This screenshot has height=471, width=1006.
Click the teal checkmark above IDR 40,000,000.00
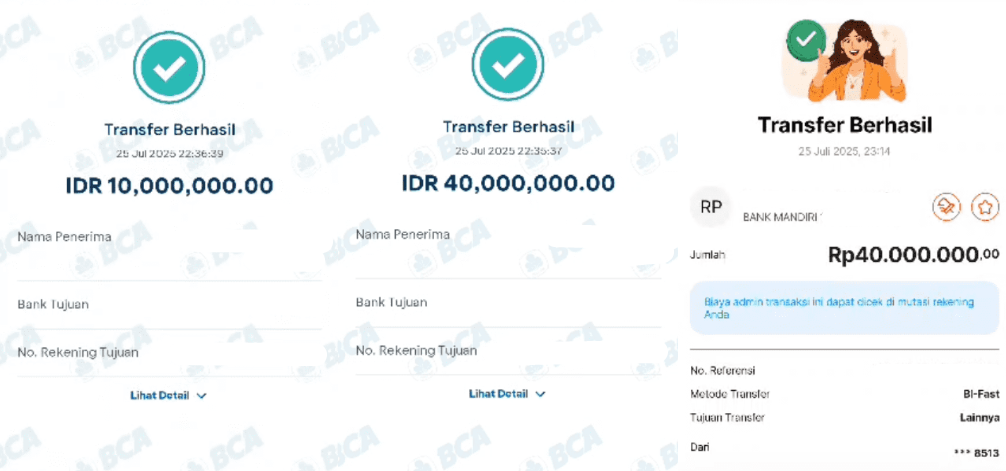pyautogui.click(x=507, y=65)
